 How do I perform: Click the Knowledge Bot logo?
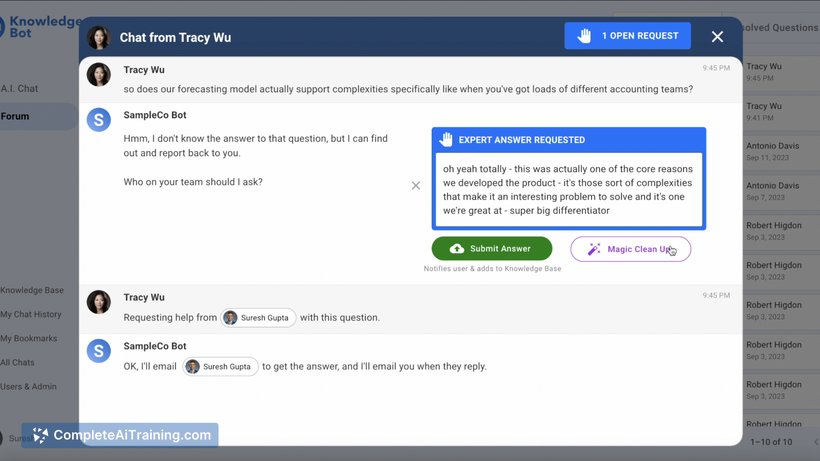coord(41,27)
